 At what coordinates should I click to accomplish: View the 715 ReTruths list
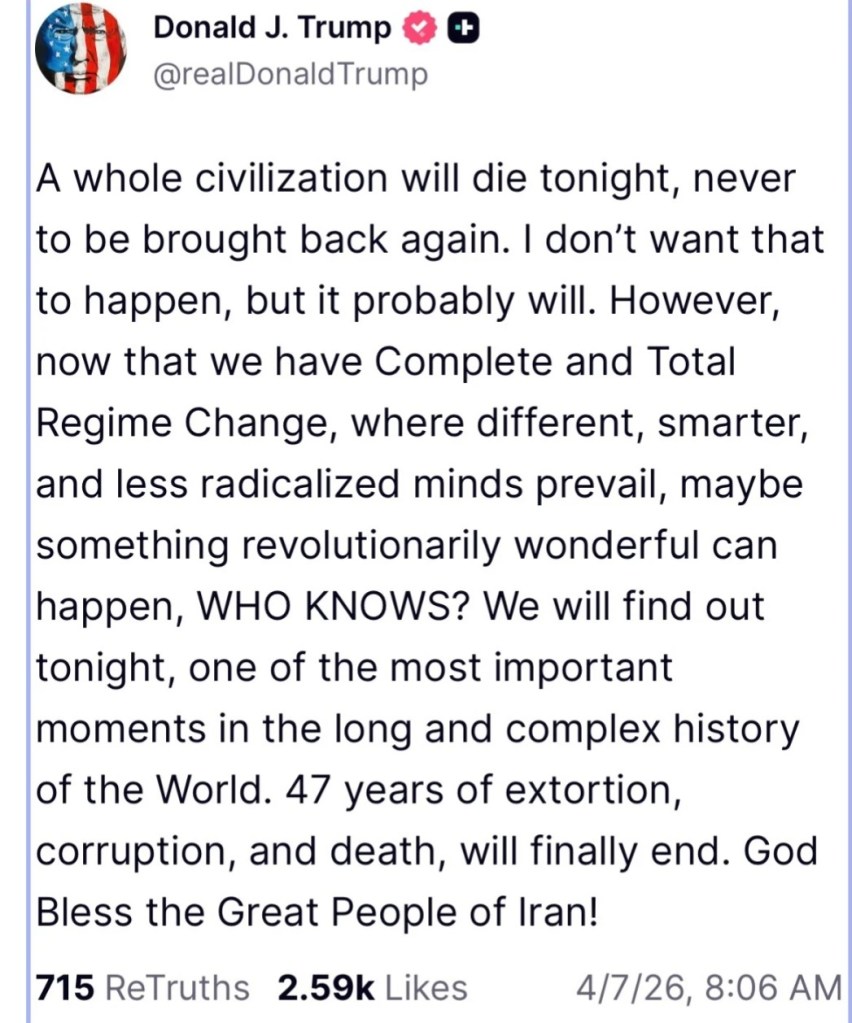pos(142,988)
